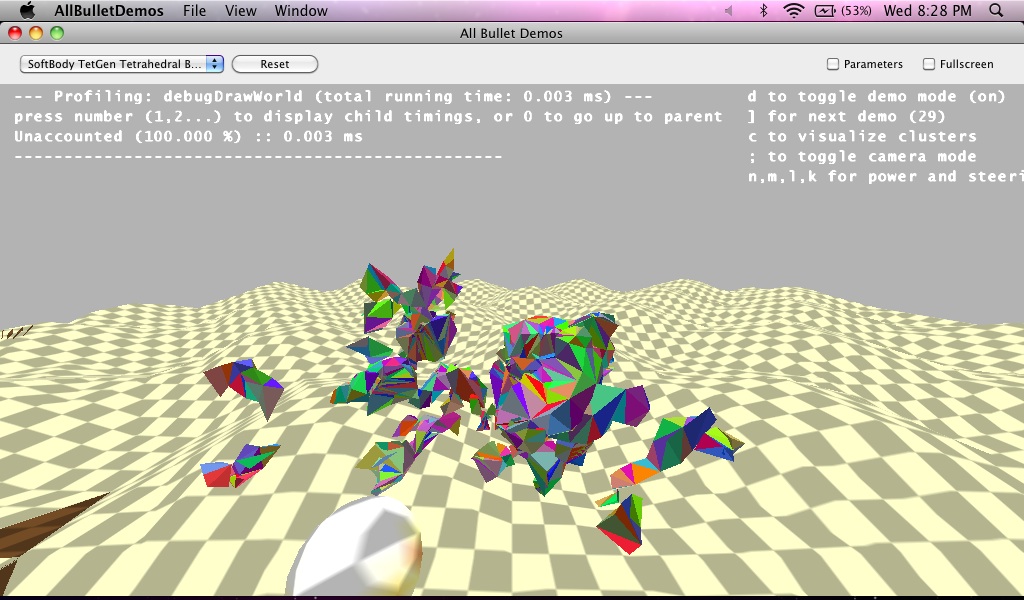1024x600 pixels.
Task: Open the Window menu
Action: click(x=301, y=10)
